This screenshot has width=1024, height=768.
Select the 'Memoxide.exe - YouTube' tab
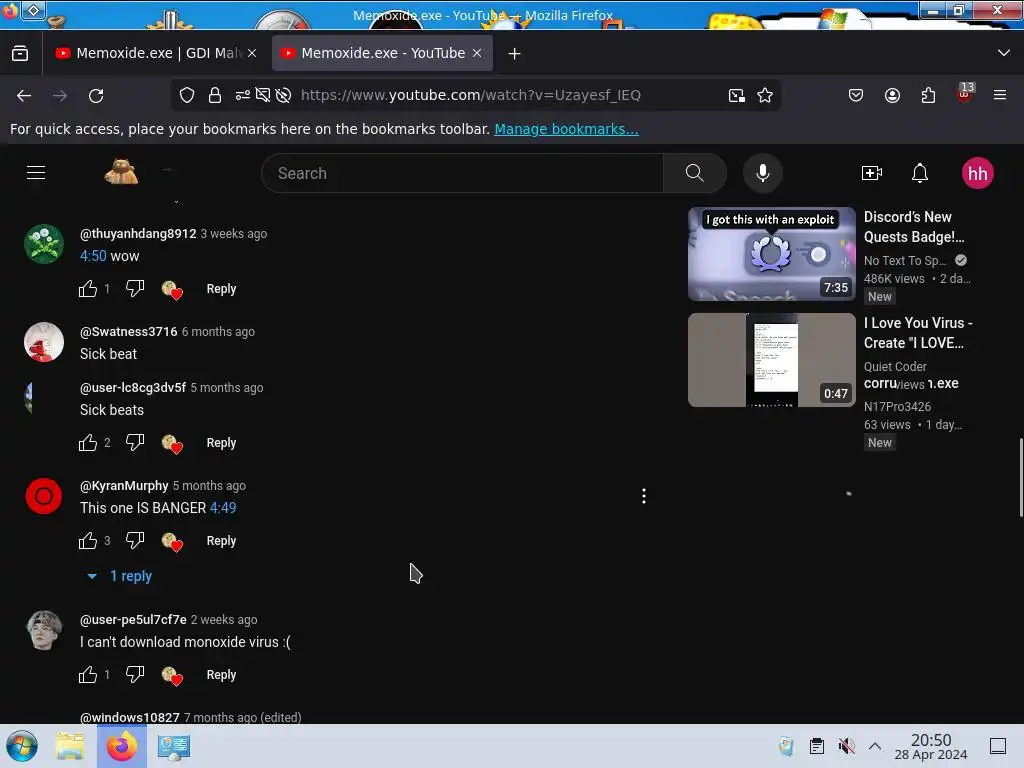coord(382,53)
